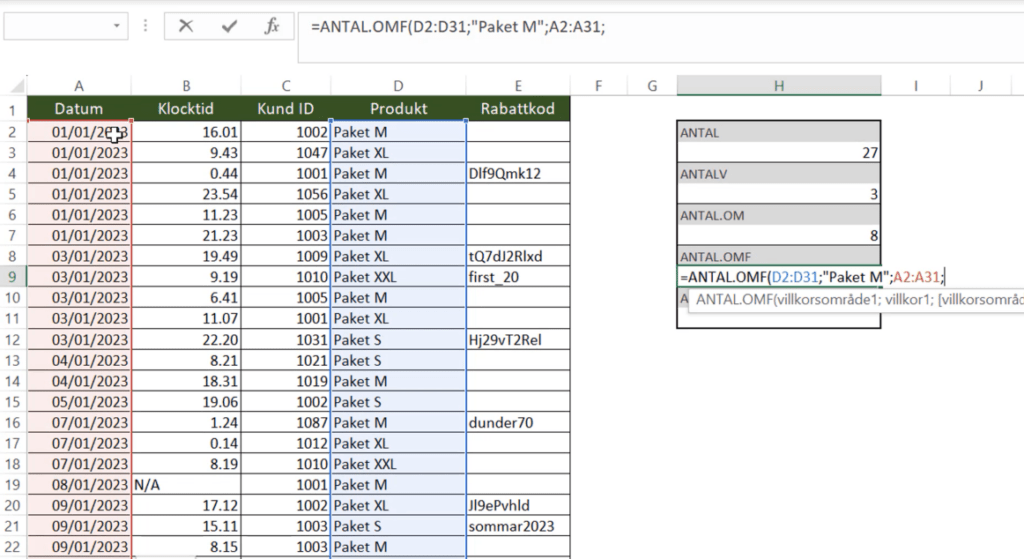Click cell with discount code sommar2023
Screen dimensions: 1024x559
tap(517, 526)
